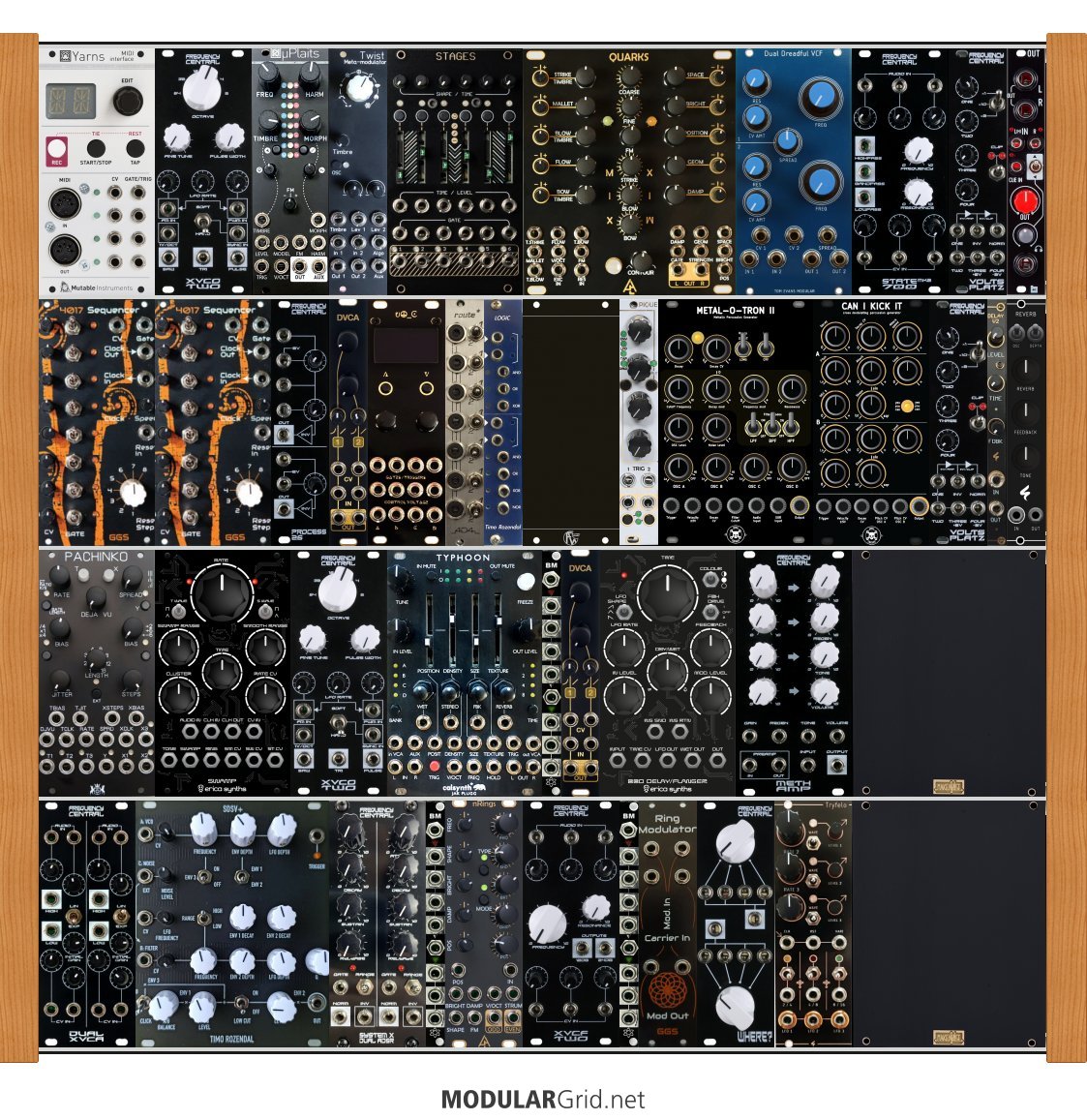
Task: Click the RESONANCE knob on State 700
Action: [917, 192]
